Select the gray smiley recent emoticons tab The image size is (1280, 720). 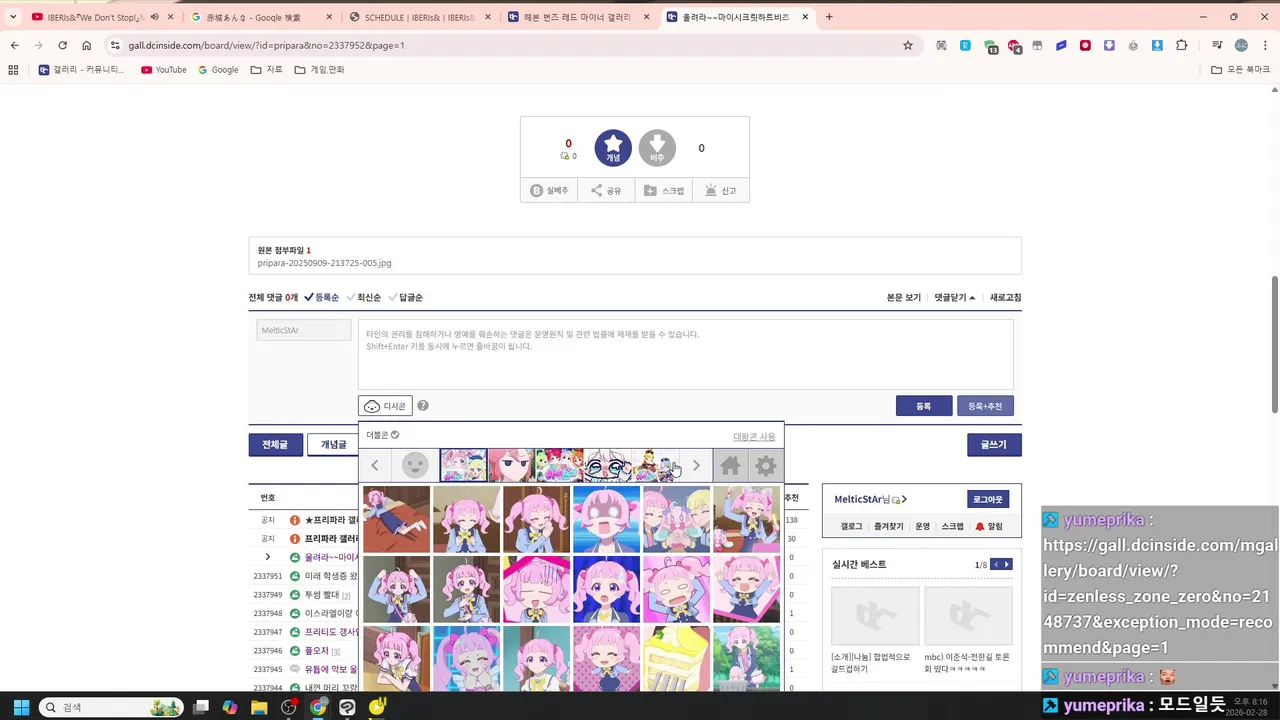(x=415, y=465)
